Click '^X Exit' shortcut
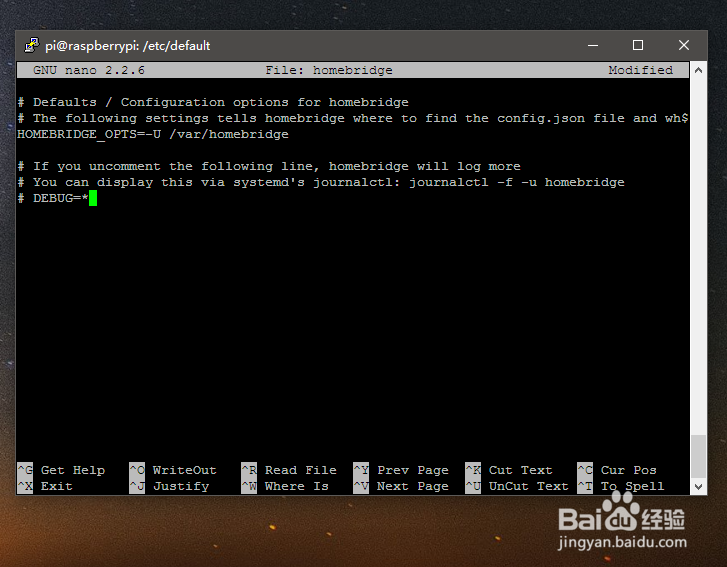The height and width of the screenshot is (567, 727). [x=45, y=486]
